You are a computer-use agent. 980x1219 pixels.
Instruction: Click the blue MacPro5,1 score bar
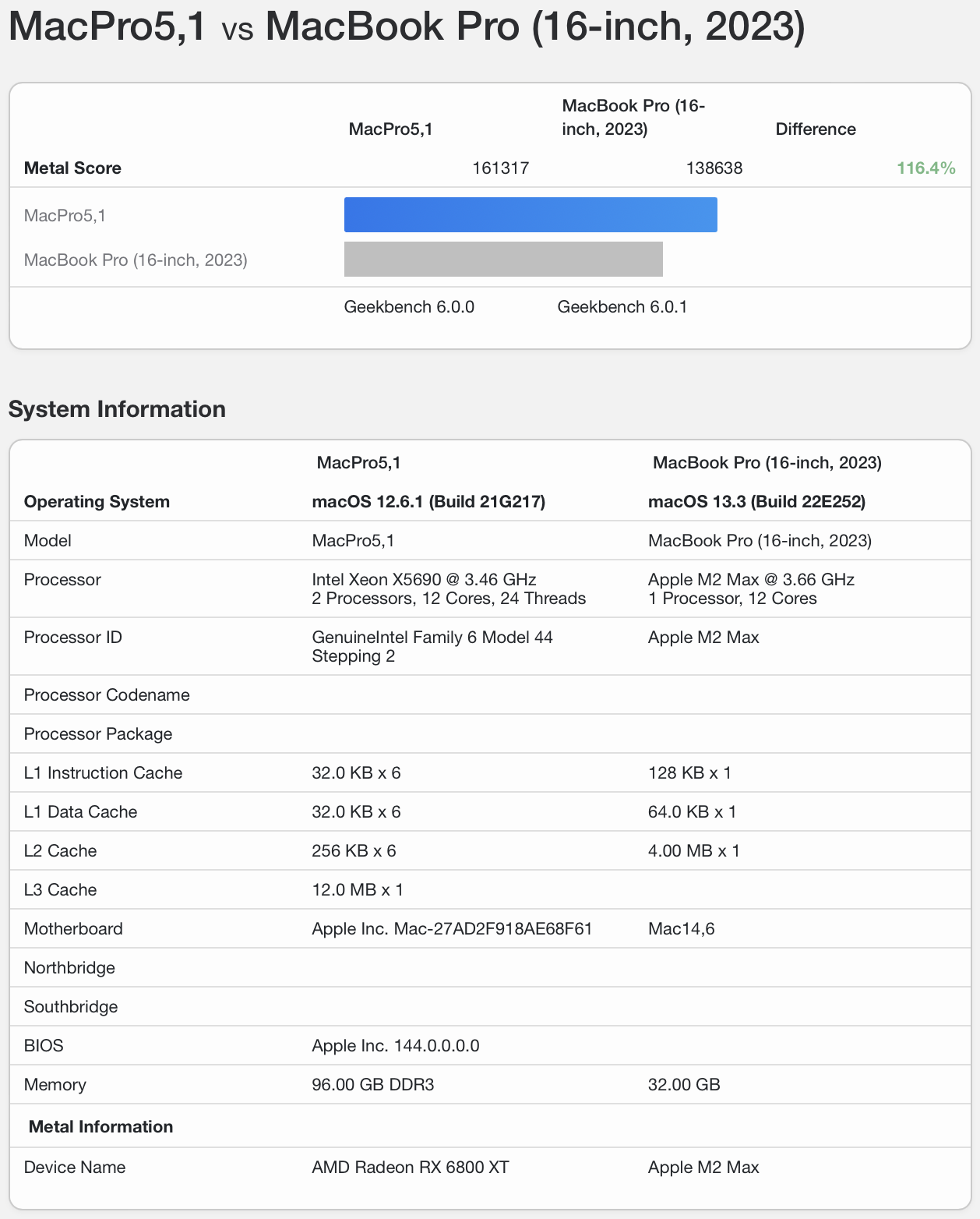pos(531,214)
